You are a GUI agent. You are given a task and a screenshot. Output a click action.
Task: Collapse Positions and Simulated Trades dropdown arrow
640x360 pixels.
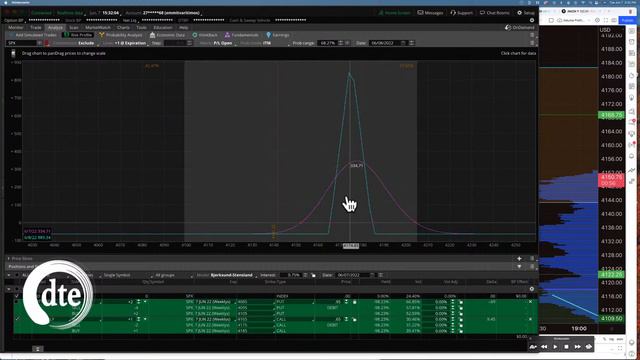tap(519, 267)
